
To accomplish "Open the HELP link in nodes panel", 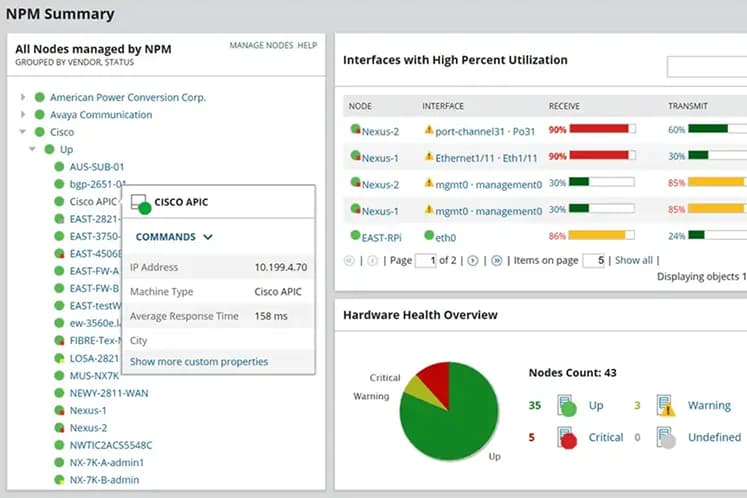I will tap(307, 45).
